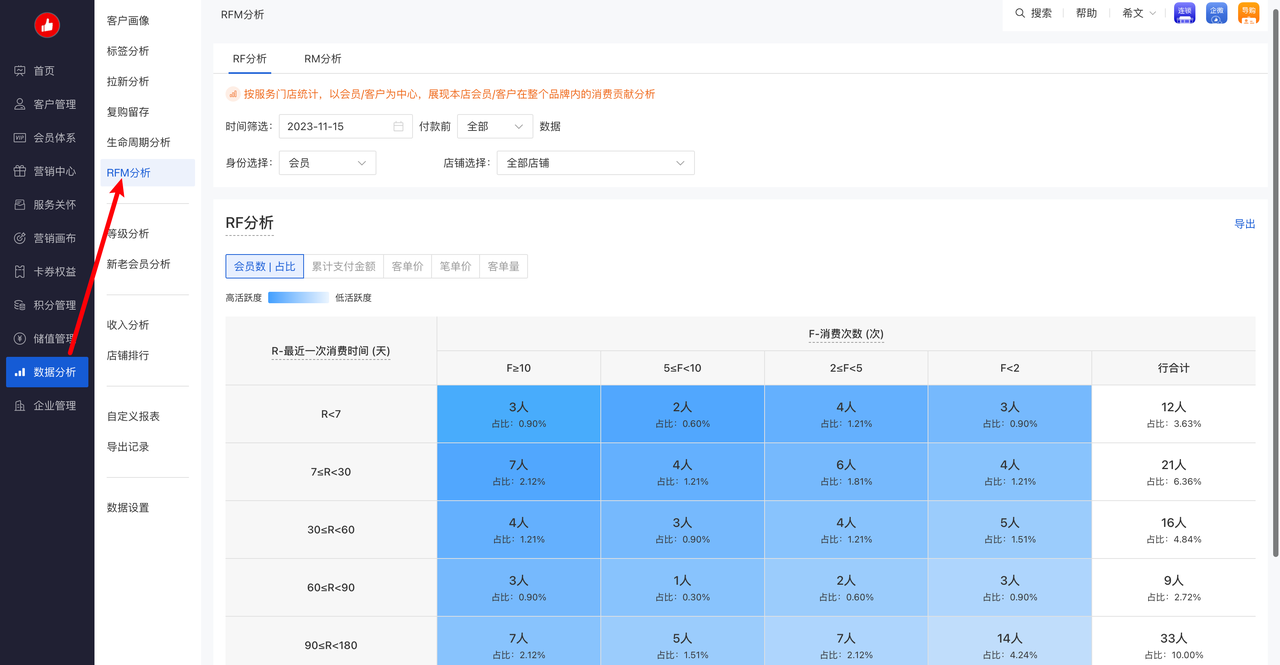1280x665 pixels.
Task: Switch to the RM分析 tab
Action: point(322,59)
